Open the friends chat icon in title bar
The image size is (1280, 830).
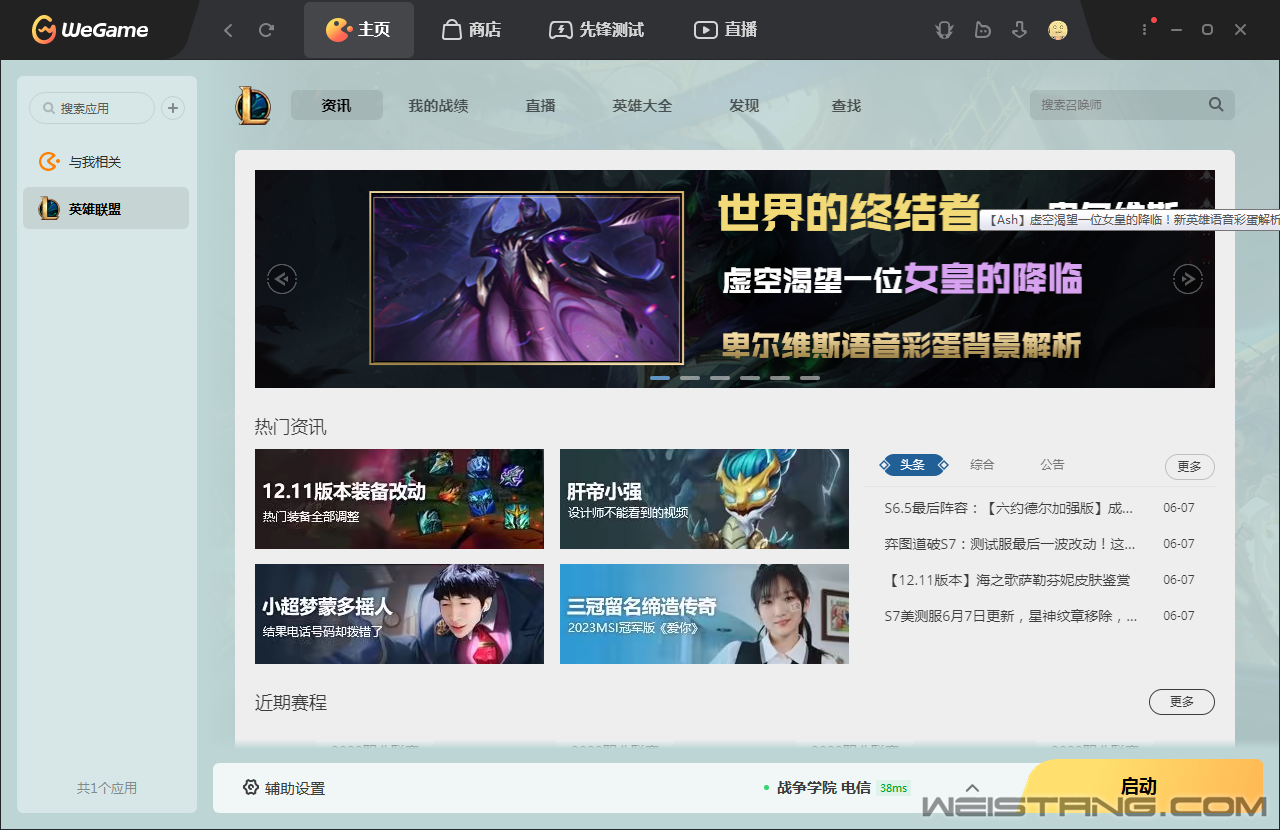pyautogui.click(x=982, y=30)
